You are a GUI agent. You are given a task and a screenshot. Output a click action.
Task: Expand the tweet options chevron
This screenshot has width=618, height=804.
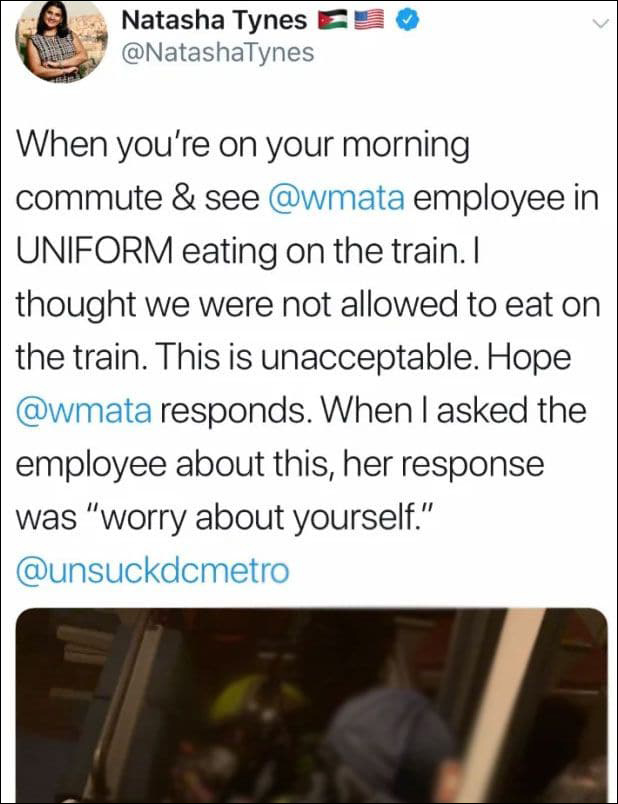coord(600,23)
